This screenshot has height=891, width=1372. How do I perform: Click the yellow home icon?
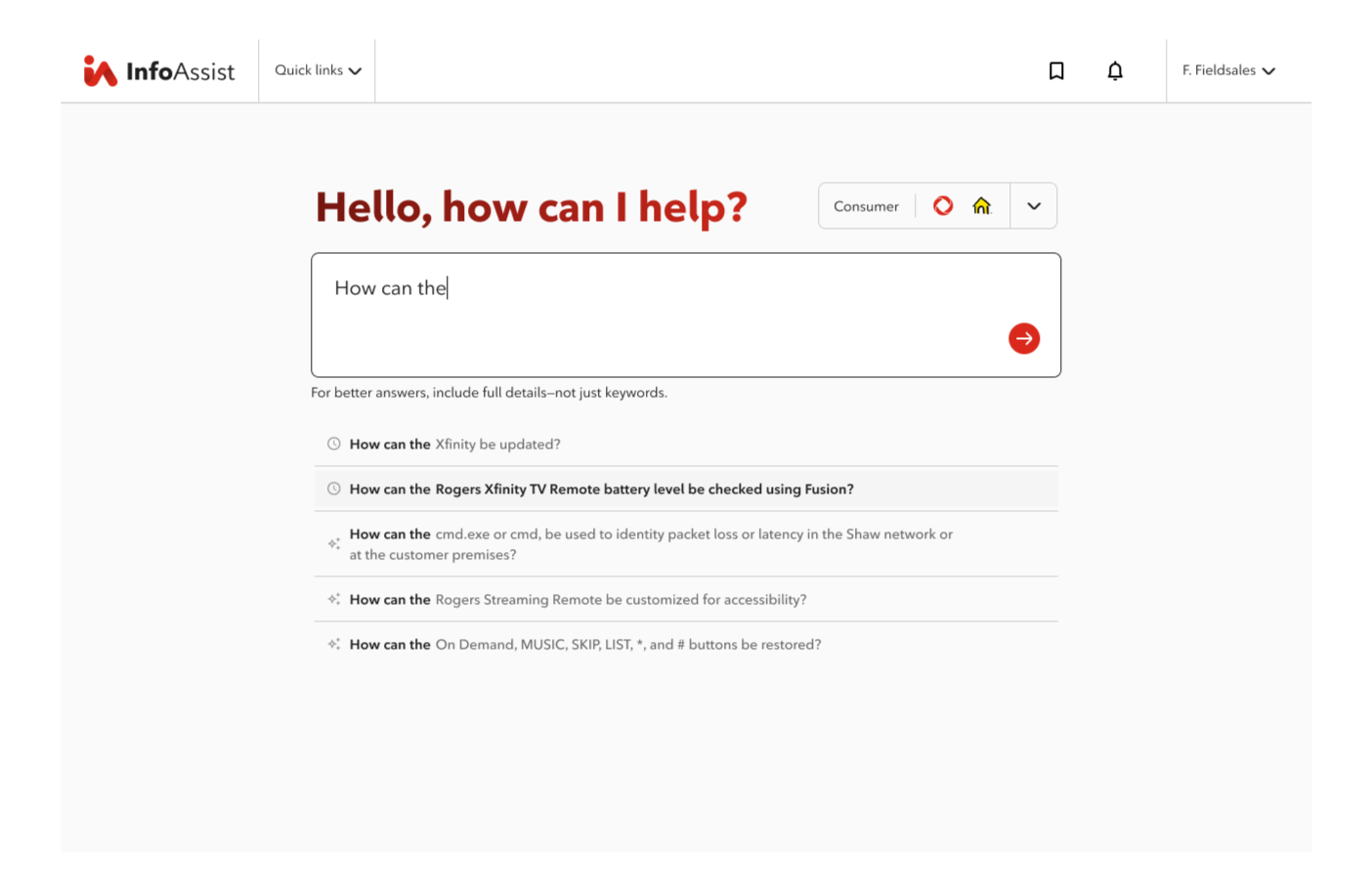(x=982, y=206)
